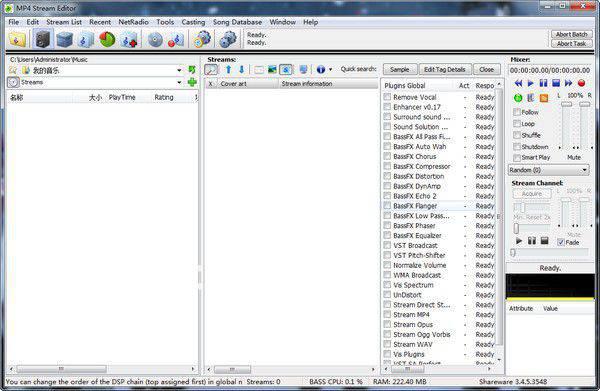Tick the BassFX Chorus checkbox

tap(387, 156)
